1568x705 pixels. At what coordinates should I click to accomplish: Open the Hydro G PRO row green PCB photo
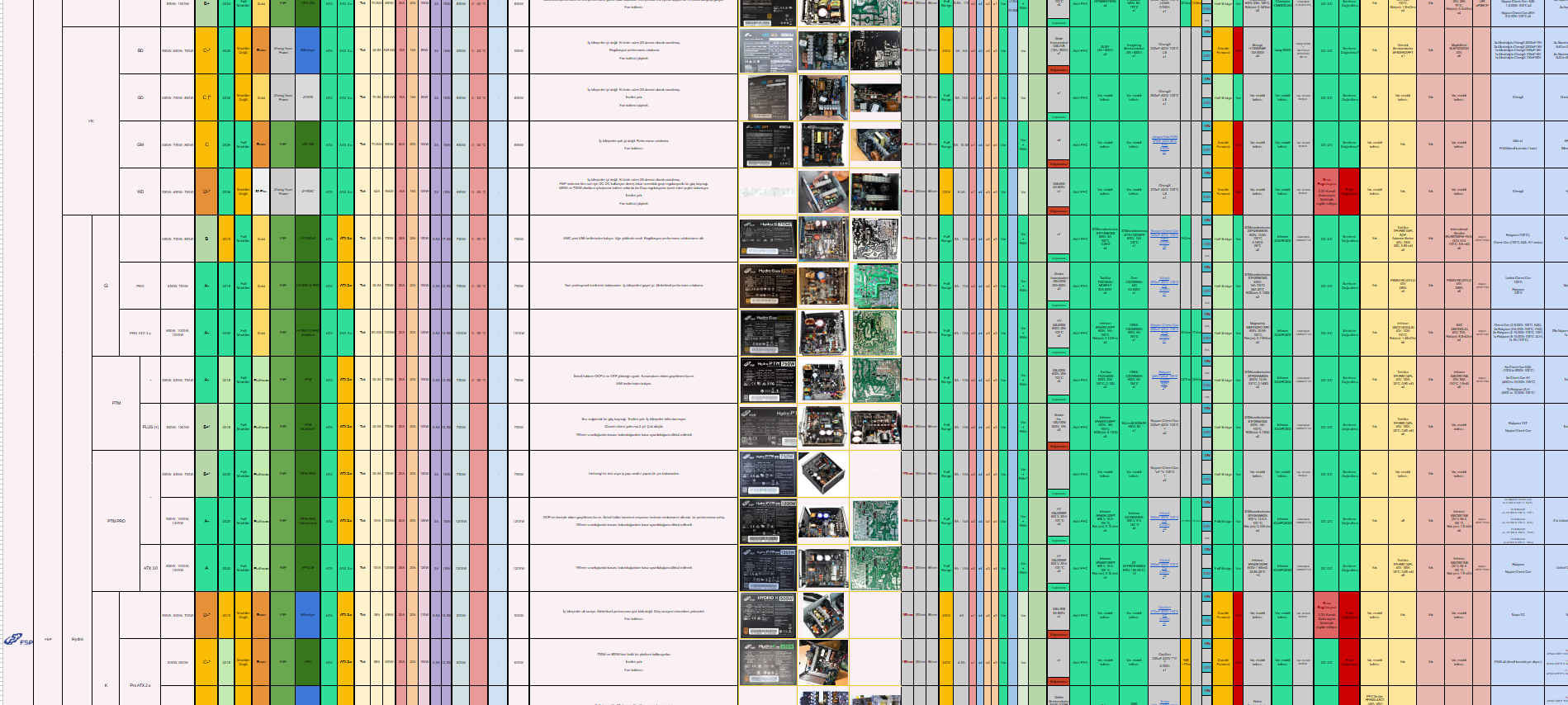875,286
